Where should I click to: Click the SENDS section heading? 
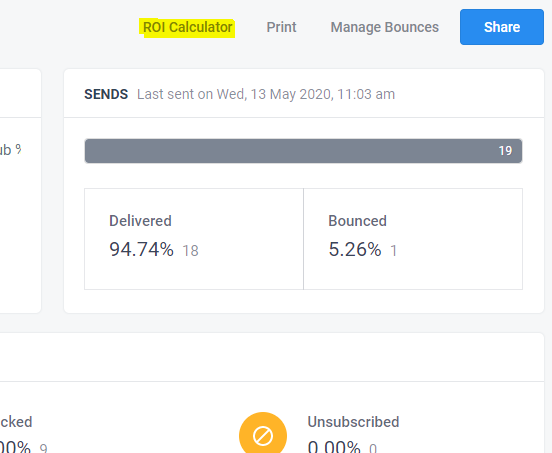(x=106, y=94)
